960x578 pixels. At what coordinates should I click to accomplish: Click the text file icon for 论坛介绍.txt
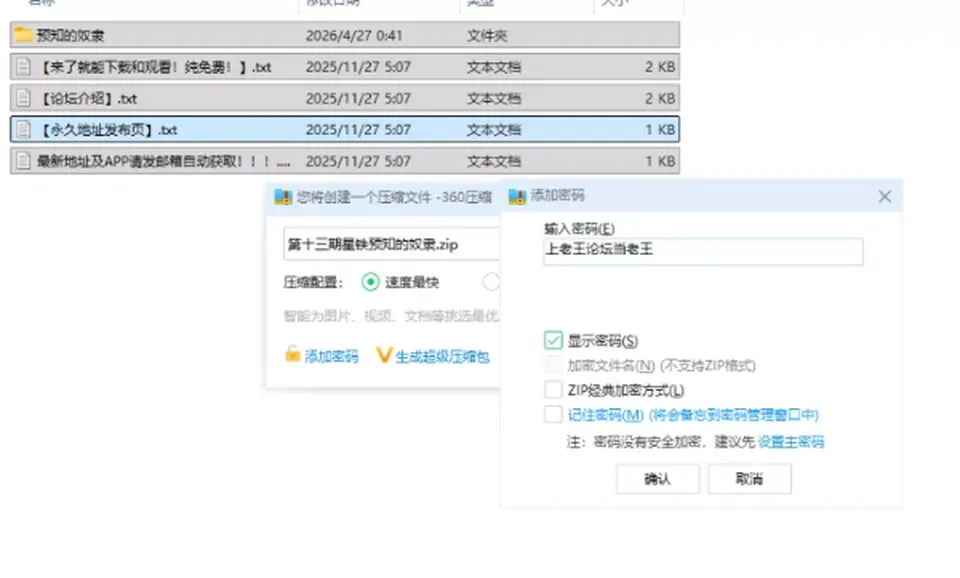(x=23, y=98)
